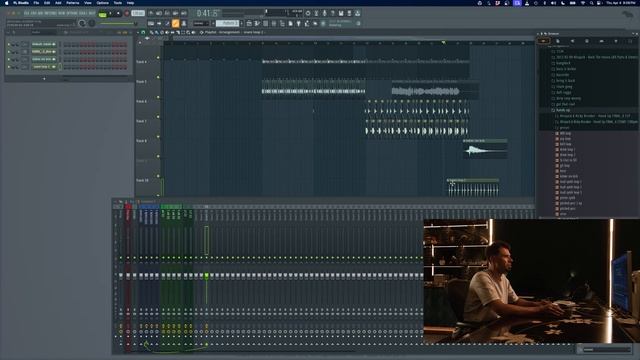Select the Zoom tool in playlist toolbar
640x360 pixels.
tap(188, 32)
